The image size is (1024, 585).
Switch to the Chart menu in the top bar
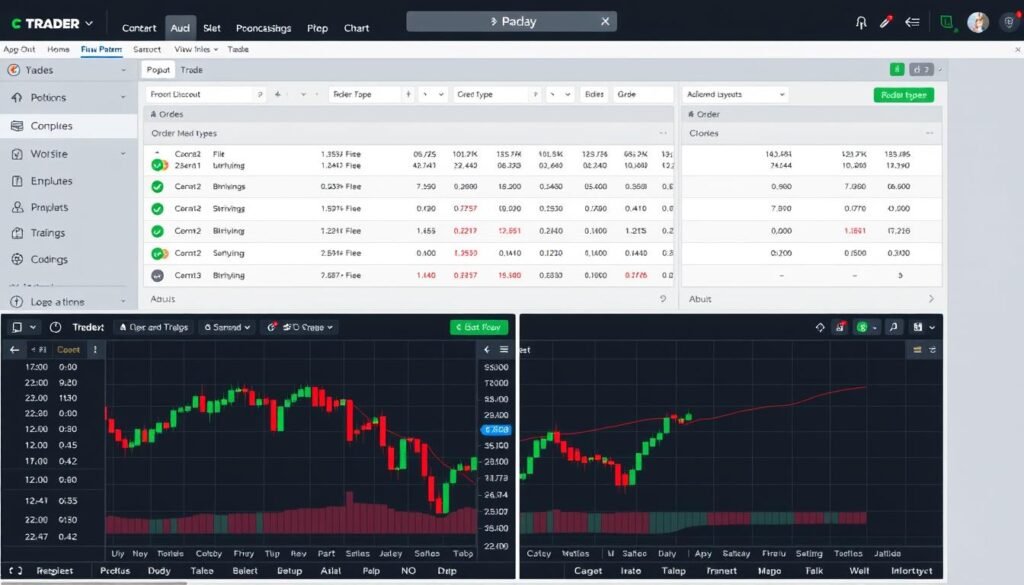pos(357,28)
